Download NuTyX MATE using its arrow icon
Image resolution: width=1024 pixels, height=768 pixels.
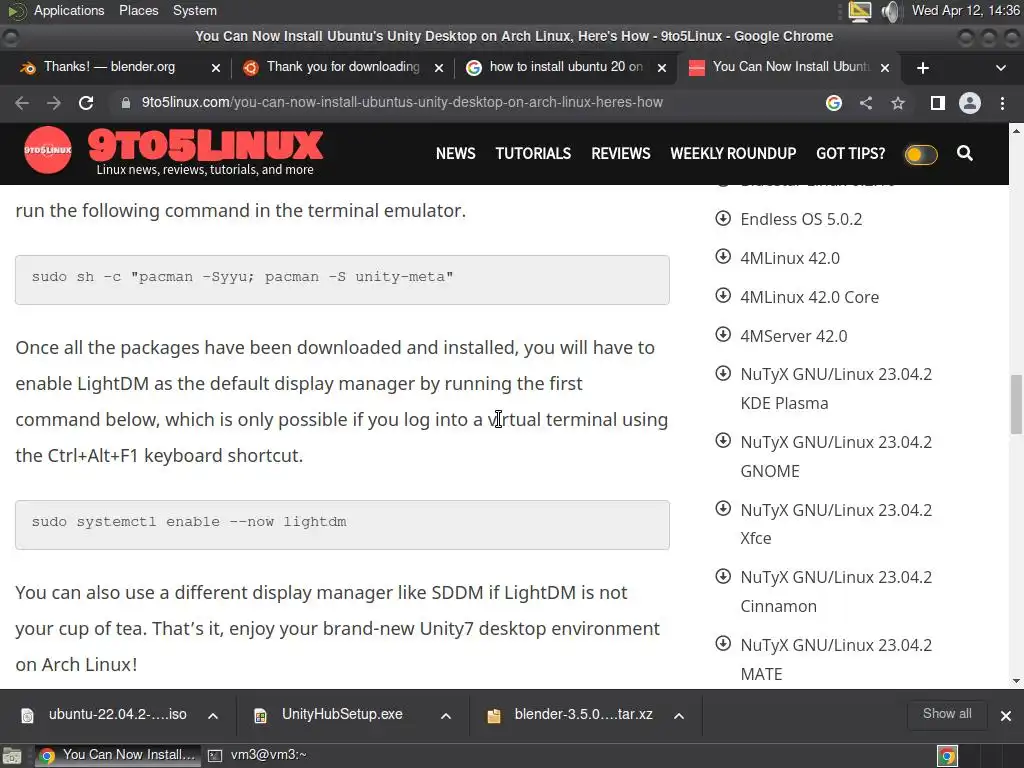tap(723, 644)
